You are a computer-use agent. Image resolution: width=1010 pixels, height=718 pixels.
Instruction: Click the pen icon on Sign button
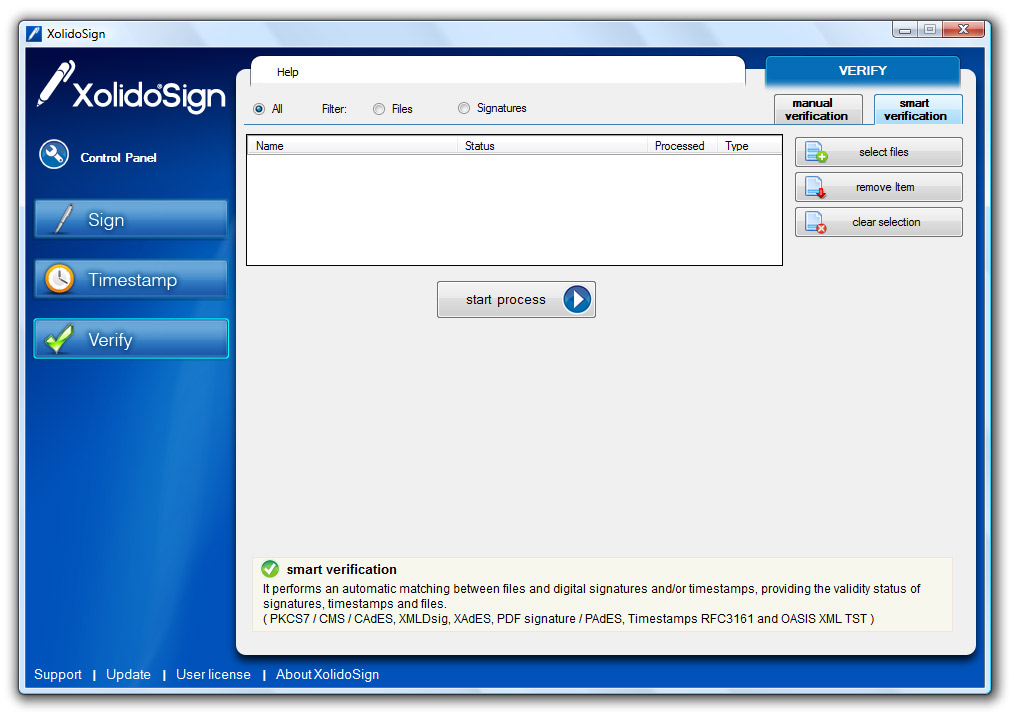[x=62, y=219]
